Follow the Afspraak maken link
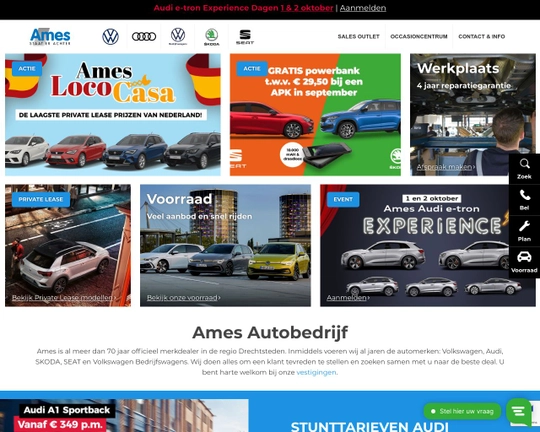Viewport: 540px width, 432px height. point(445,167)
